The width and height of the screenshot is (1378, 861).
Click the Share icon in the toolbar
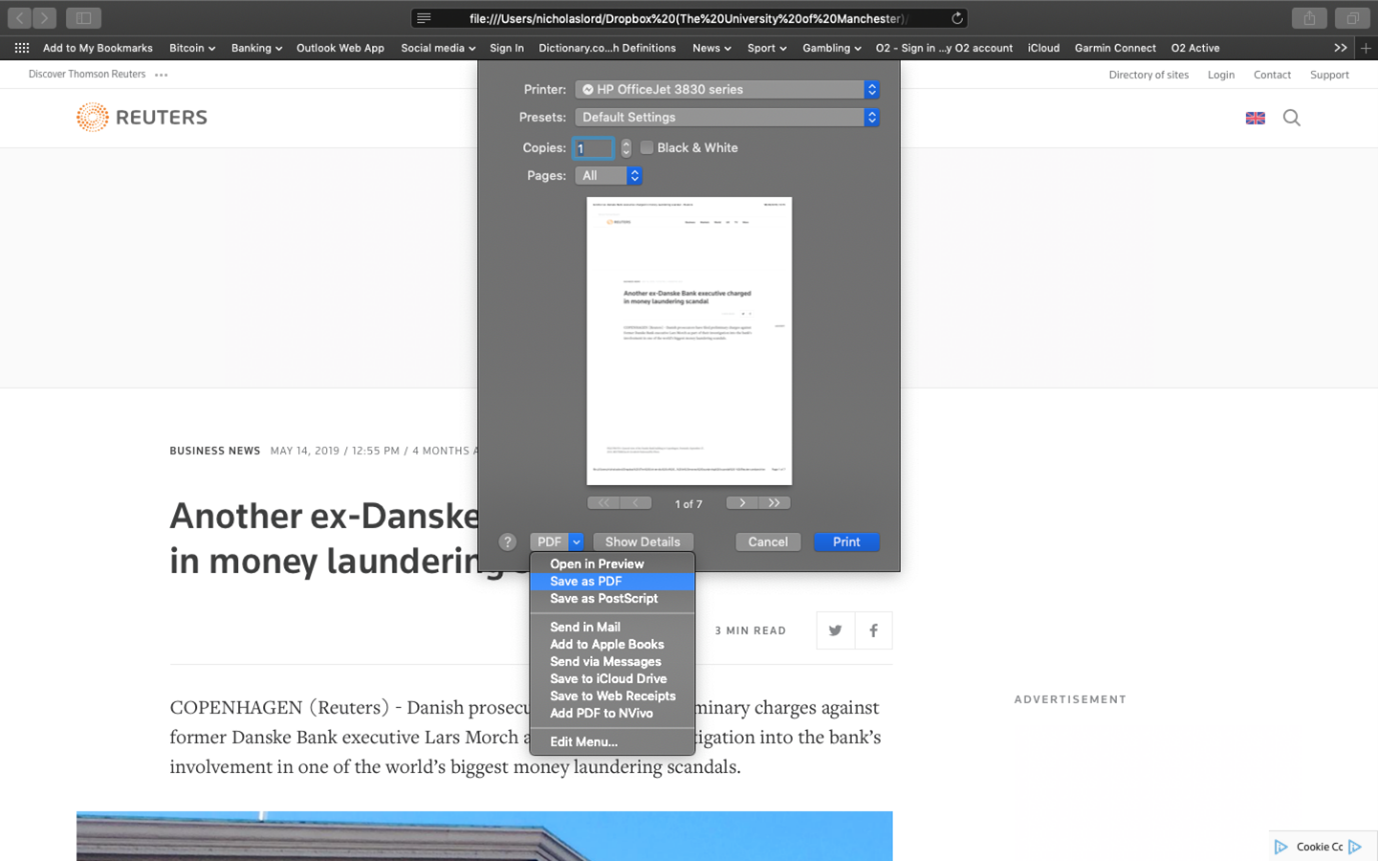click(1309, 18)
